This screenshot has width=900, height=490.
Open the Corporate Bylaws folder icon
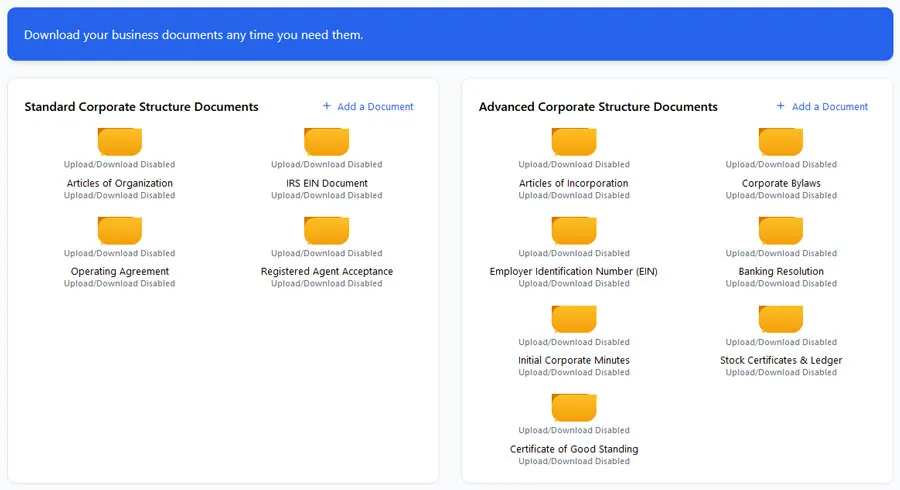click(781, 142)
